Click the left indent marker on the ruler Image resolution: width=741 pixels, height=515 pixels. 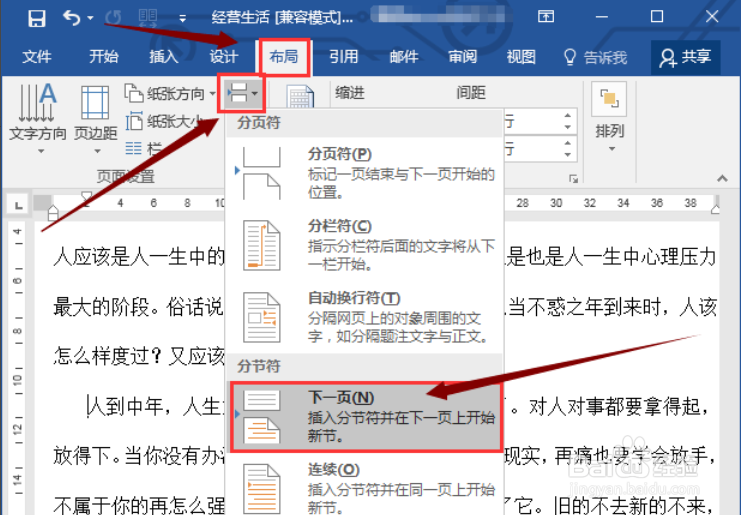pos(53,215)
